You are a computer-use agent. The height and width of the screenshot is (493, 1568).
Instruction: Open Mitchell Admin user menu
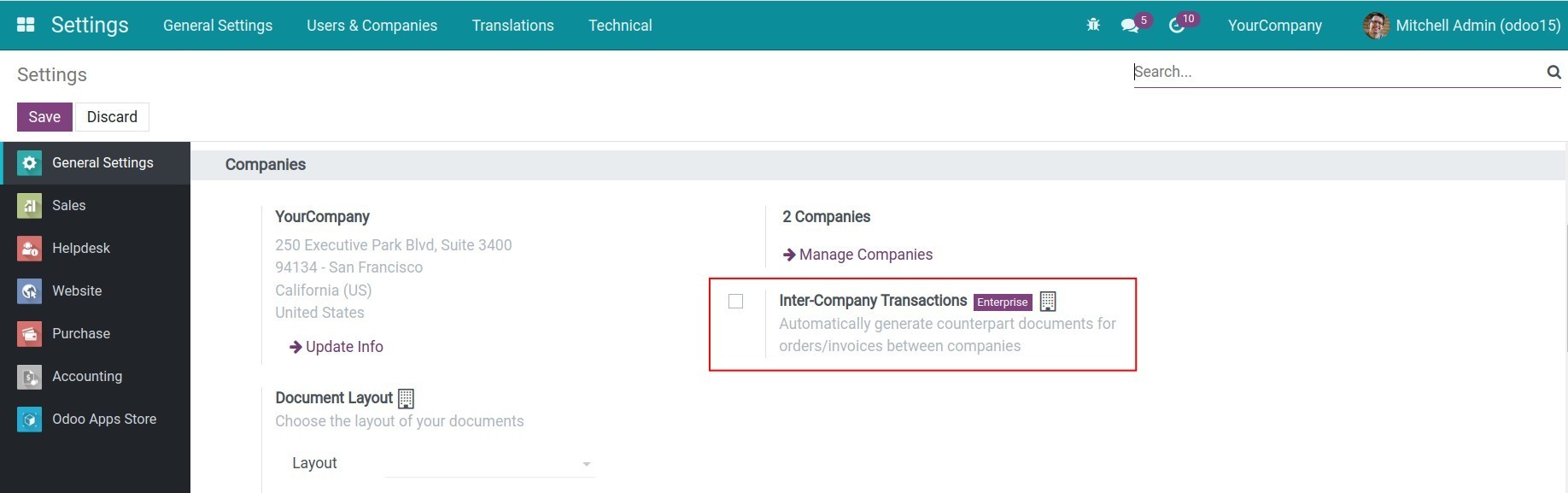click(x=1462, y=26)
